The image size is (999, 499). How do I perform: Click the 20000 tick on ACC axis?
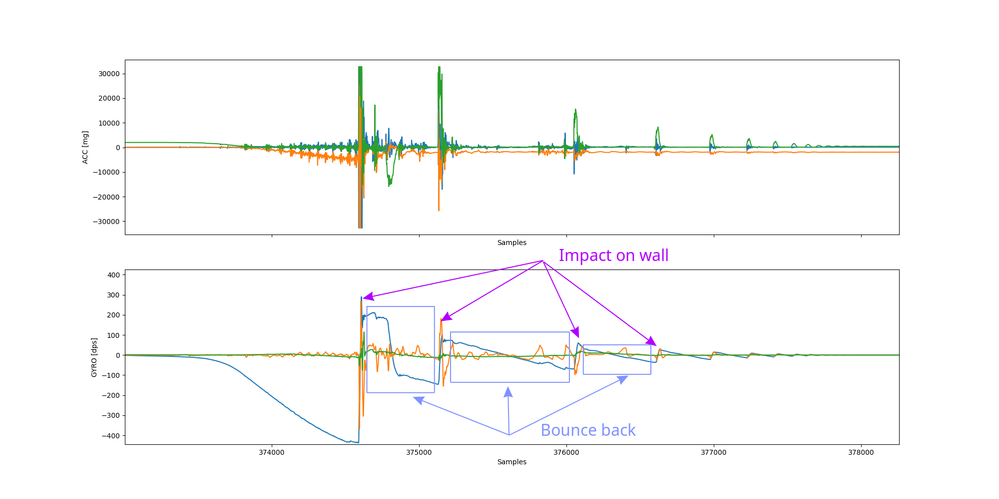110,98
